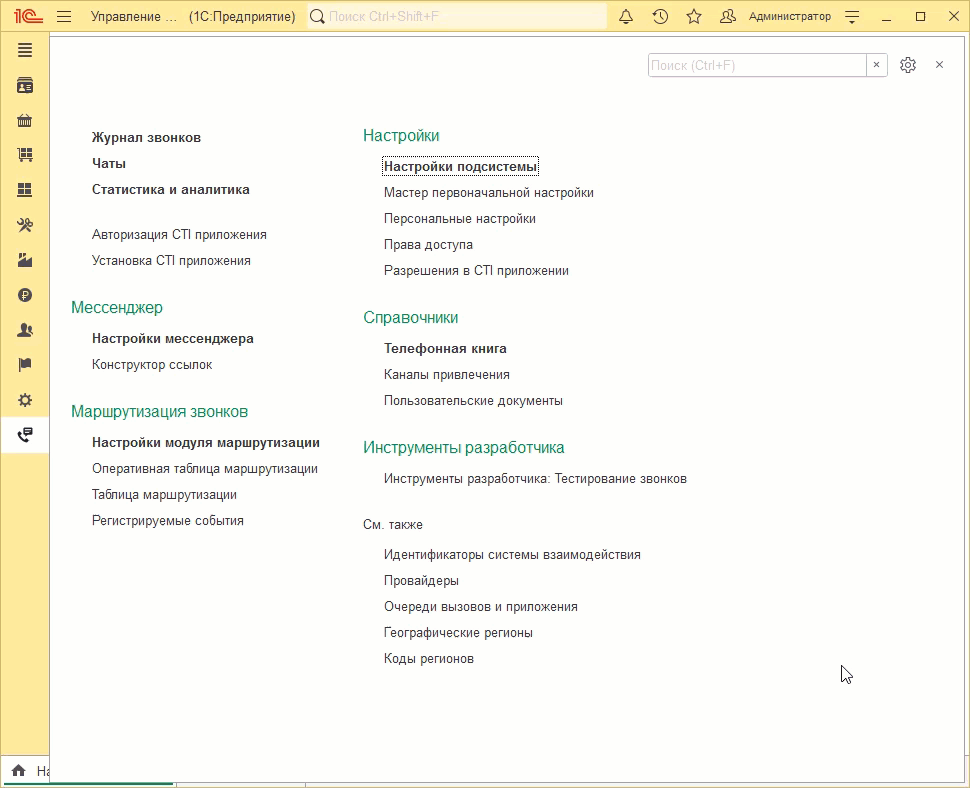
Task: Open the flag section in sidebar
Action: coord(25,365)
